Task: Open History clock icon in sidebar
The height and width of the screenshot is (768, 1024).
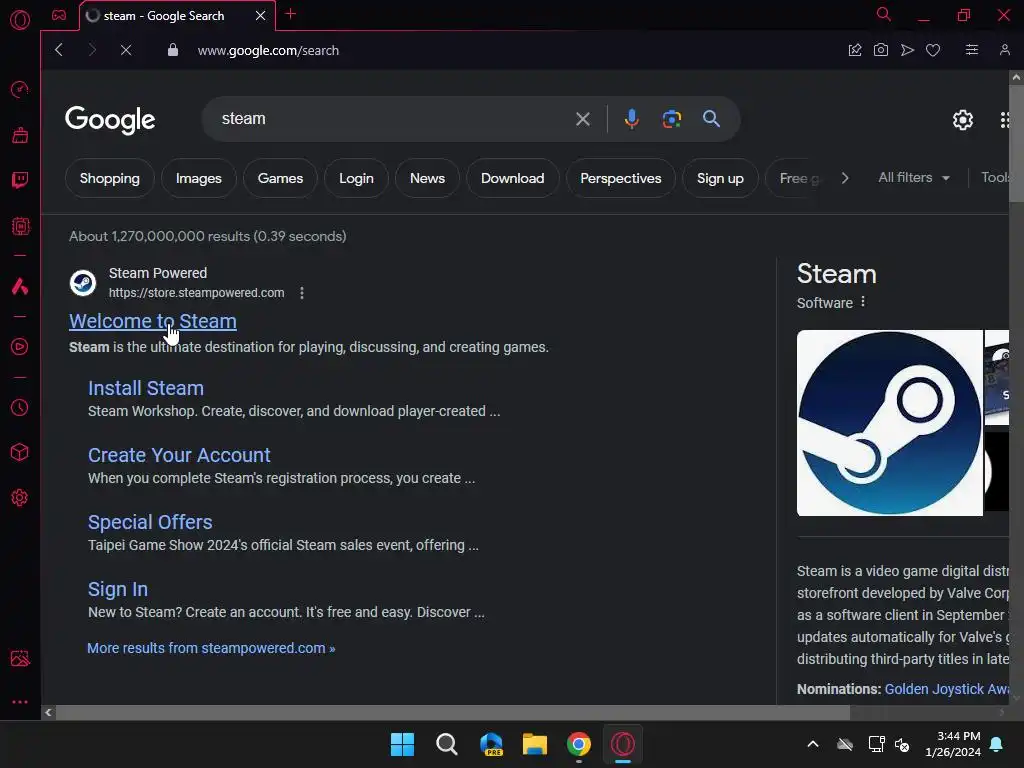Action: click(20, 408)
